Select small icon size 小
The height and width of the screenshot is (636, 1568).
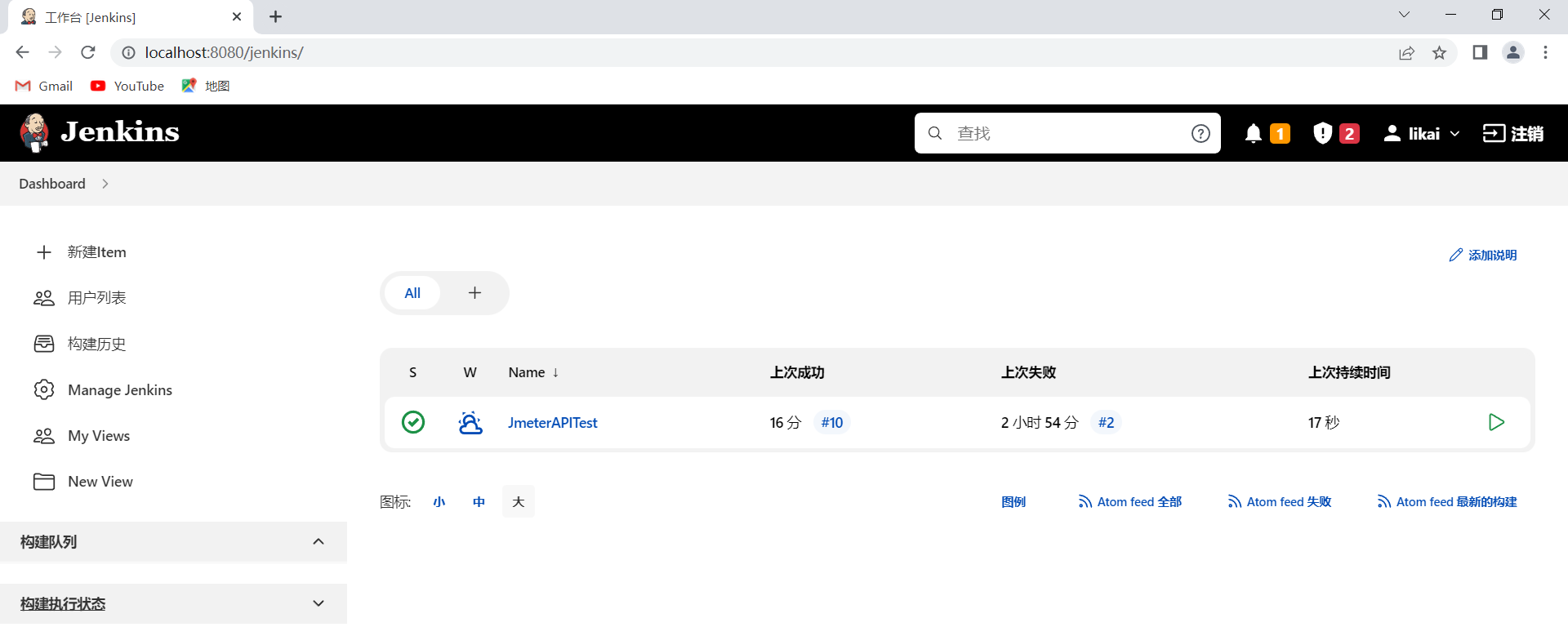439,501
